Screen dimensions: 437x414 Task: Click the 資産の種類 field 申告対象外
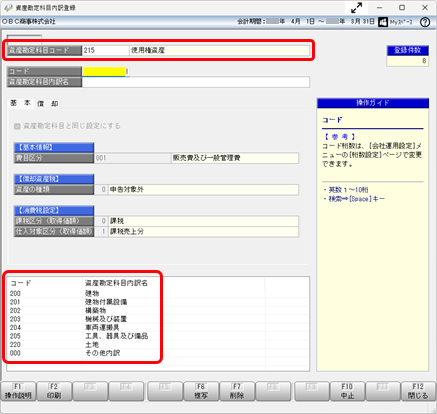point(203,189)
